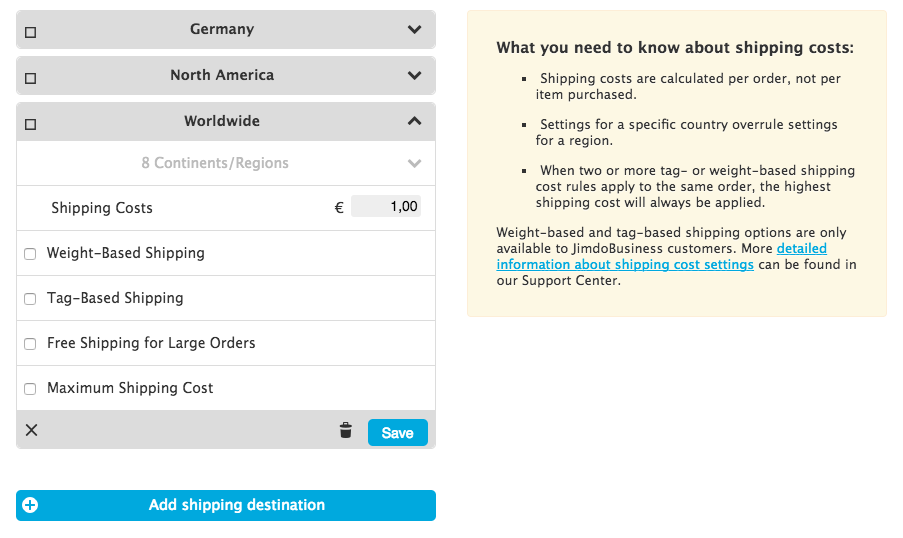Select the North America header title
The image size is (903, 538).
tap(222, 75)
